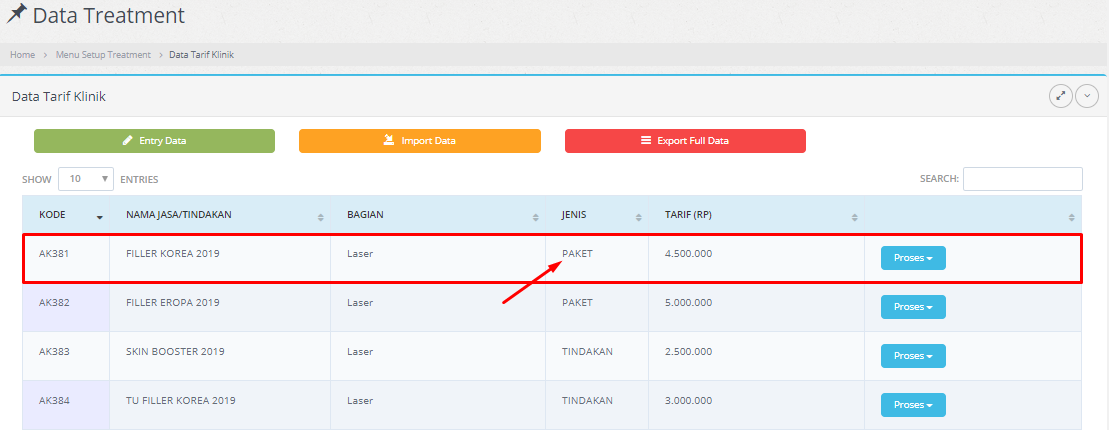Go to Home breadcrumb link
The image size is (1109, 430).
23,54
